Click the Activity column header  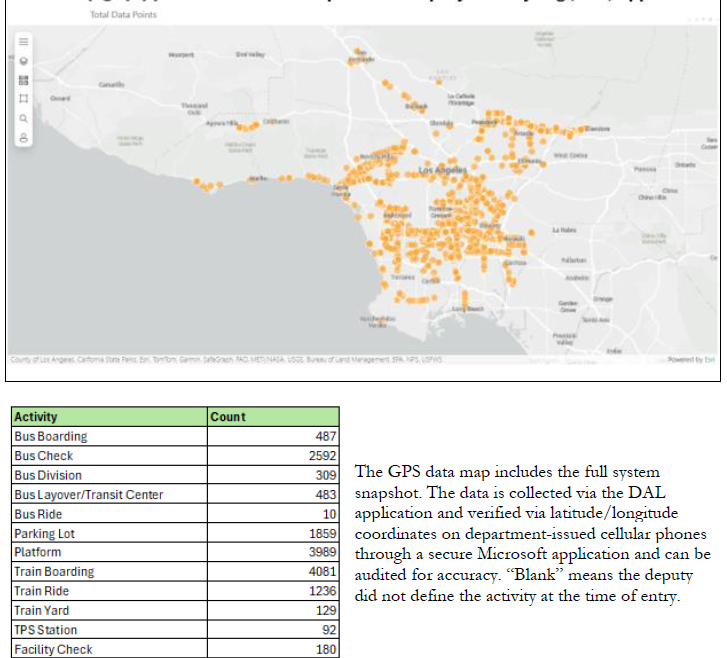click(x=36, y=417)
